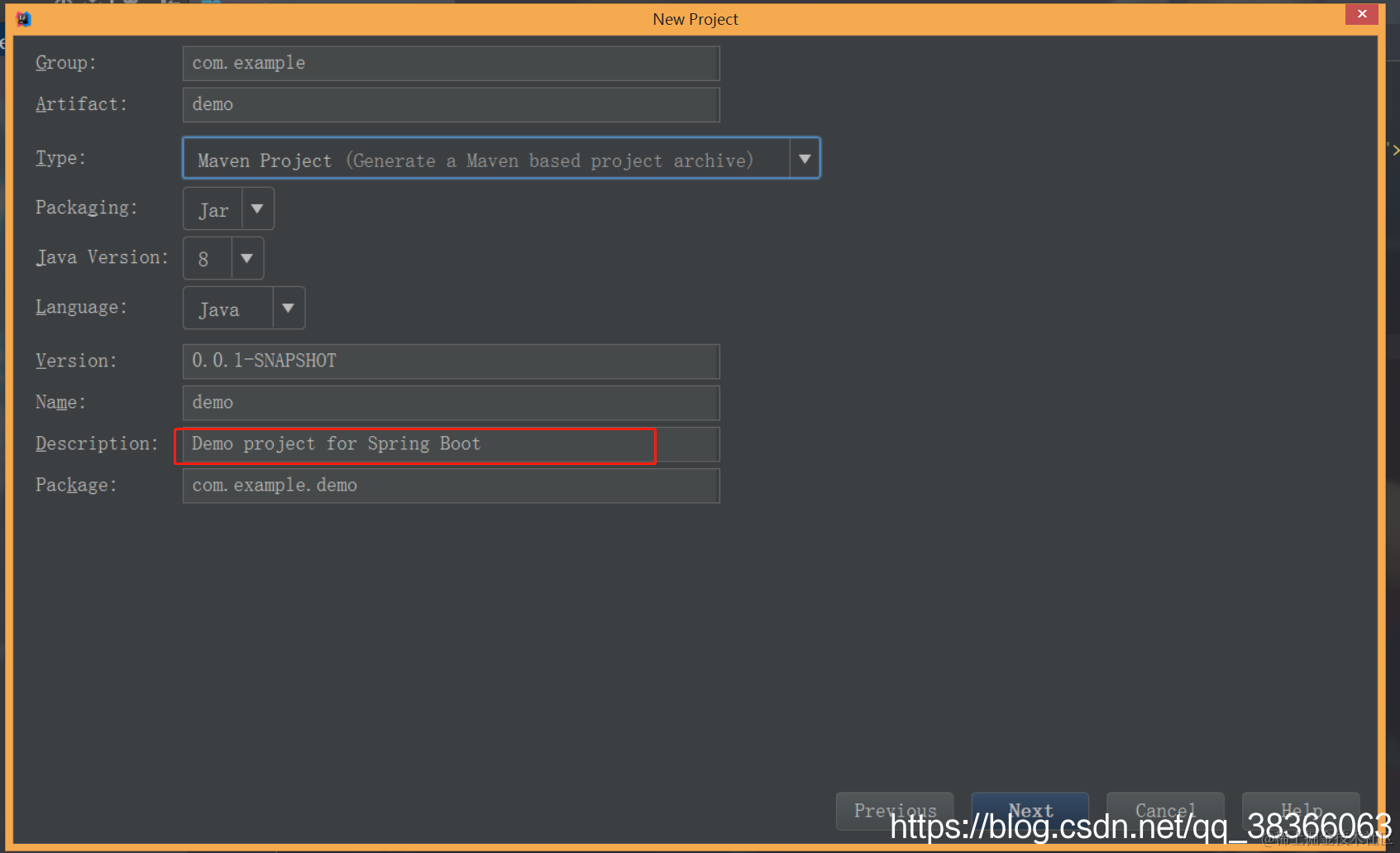Click the Package input field
Image resolution: width=1400 pixels, height=853 pixels.
[451, 486]
